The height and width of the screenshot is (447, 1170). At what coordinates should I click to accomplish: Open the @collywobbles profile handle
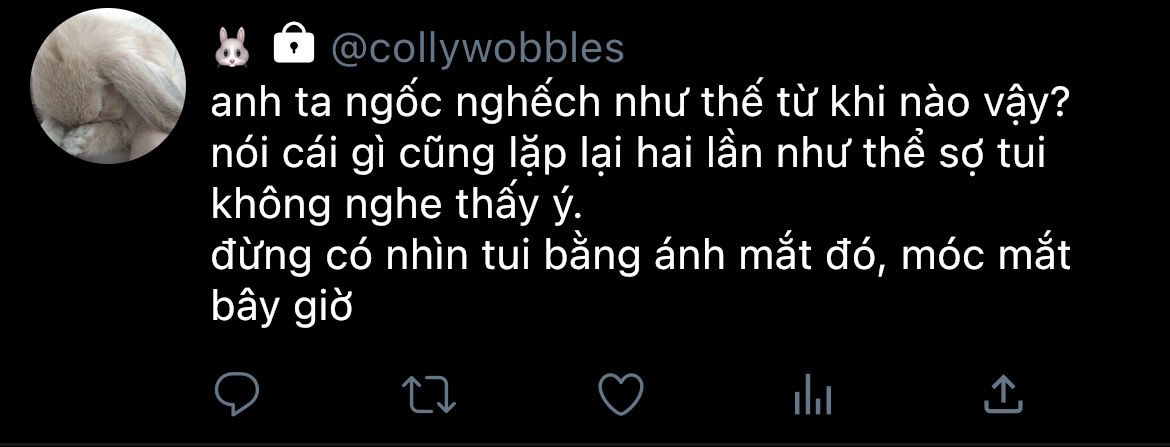click(x=478, y=49)
